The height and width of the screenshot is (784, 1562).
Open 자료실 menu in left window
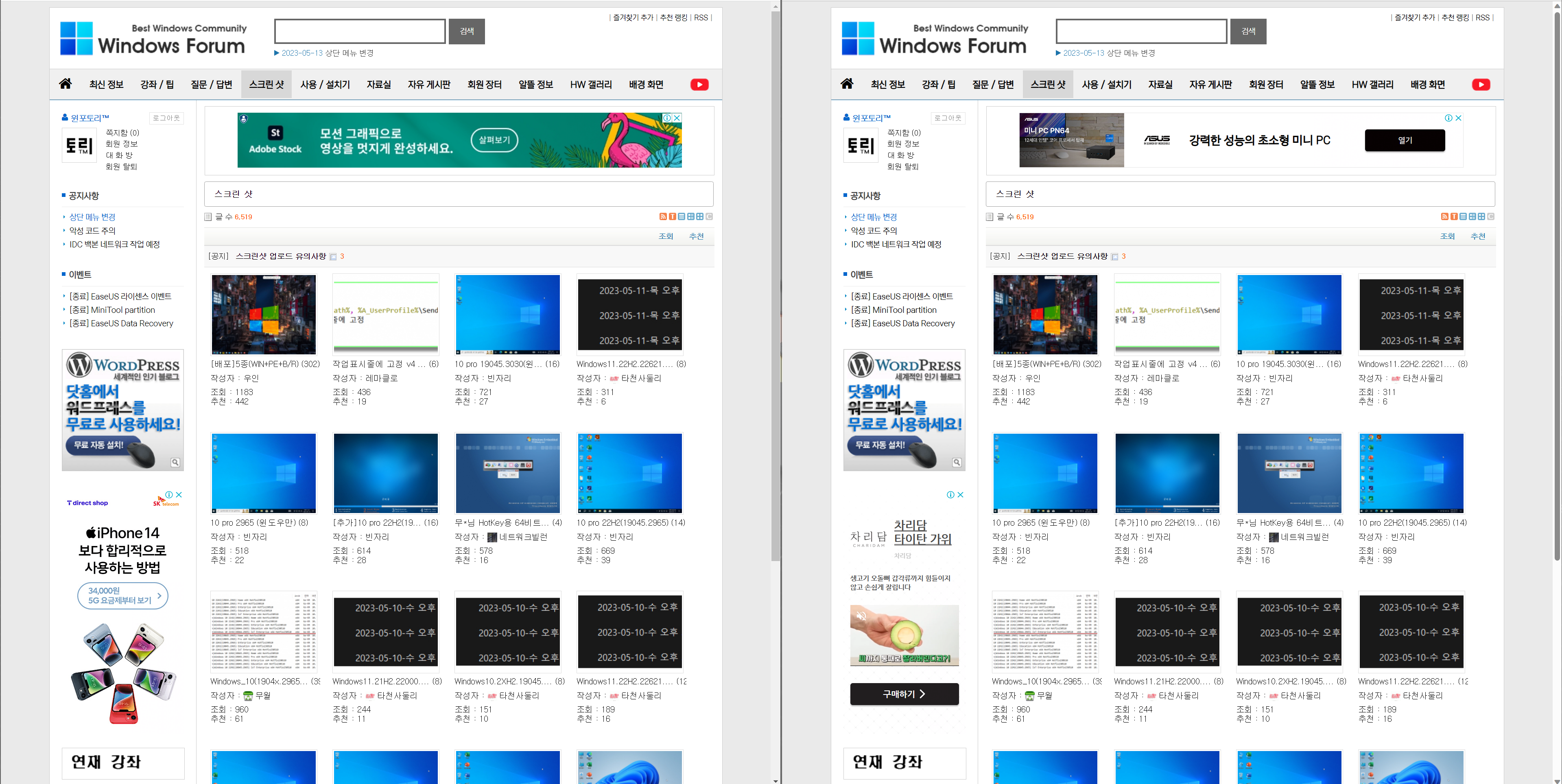point(378,84)
